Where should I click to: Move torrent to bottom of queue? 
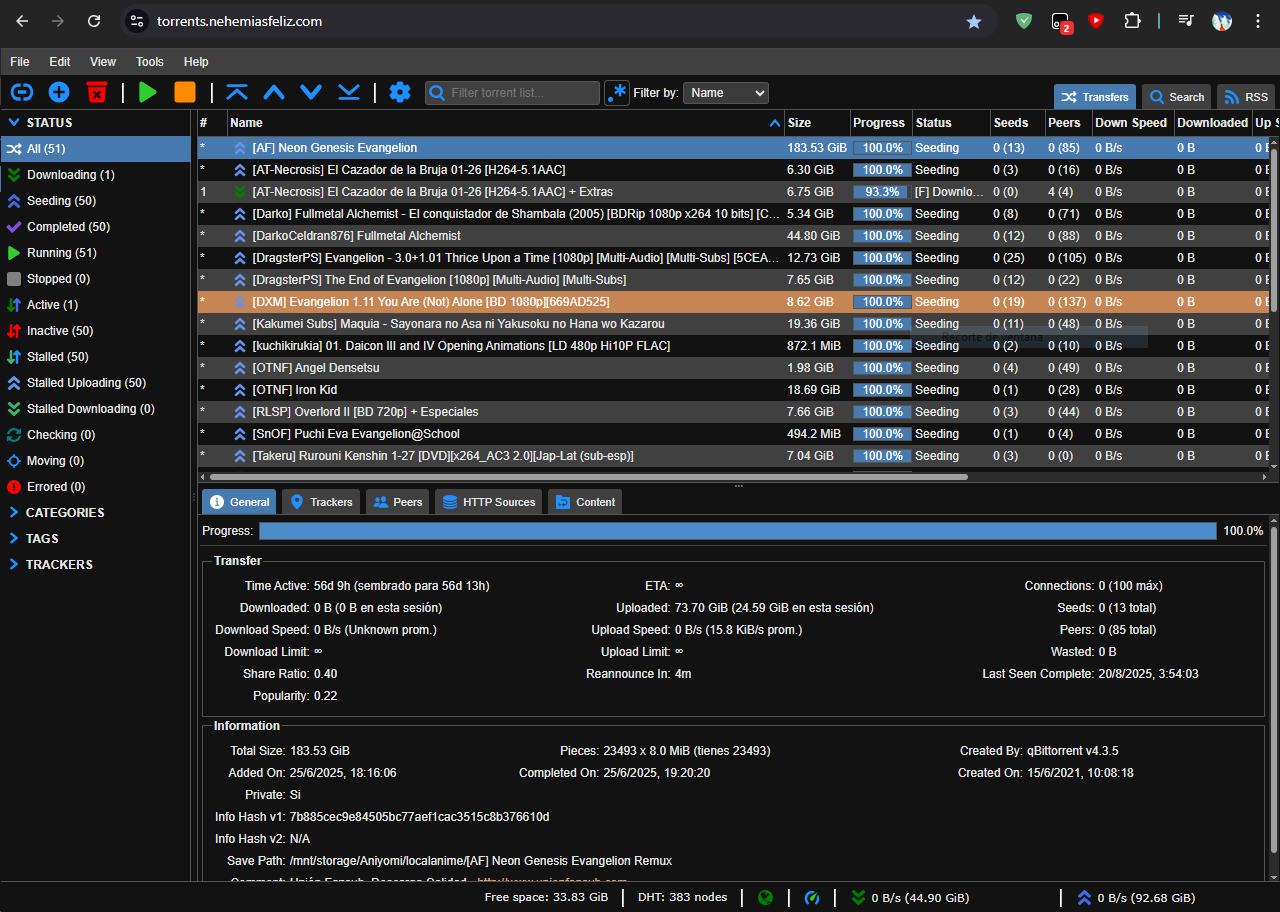348,92
